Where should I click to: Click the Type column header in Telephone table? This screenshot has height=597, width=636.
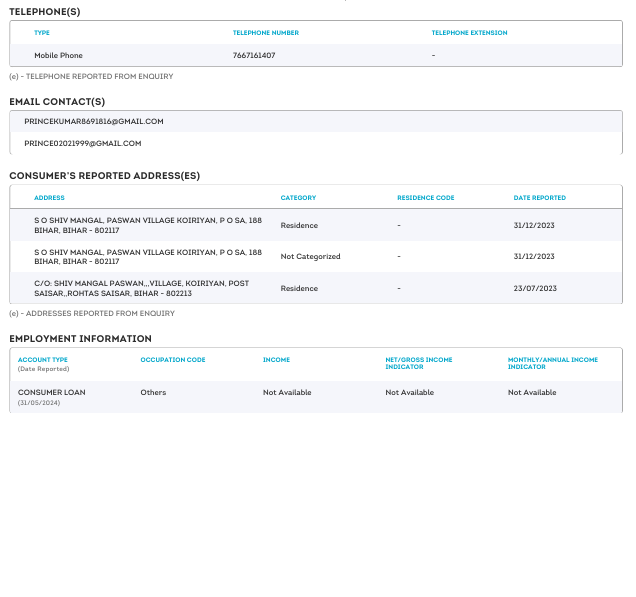[42, 33]
